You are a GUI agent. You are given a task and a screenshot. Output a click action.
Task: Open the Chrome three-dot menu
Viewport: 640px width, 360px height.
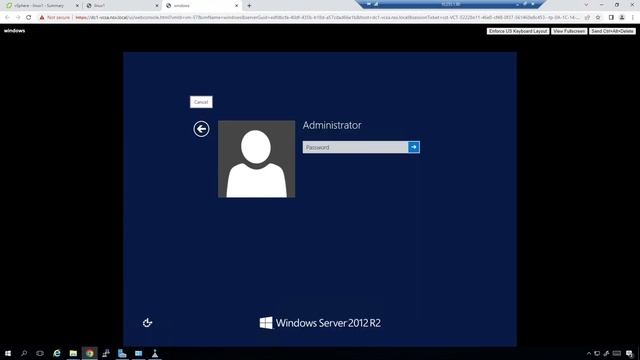click(x=633, y=18)
